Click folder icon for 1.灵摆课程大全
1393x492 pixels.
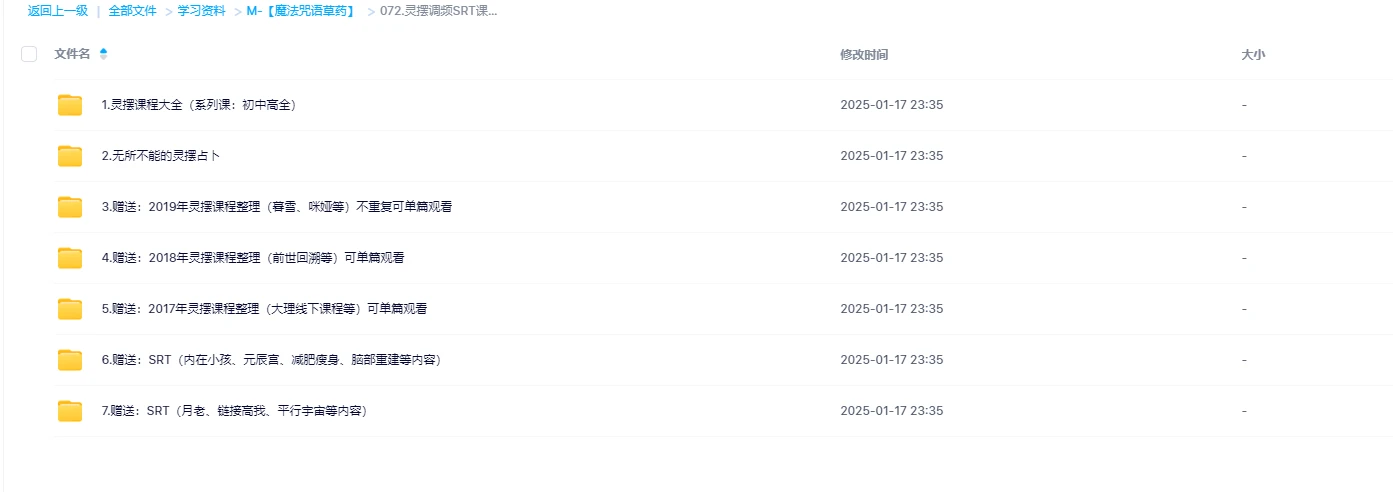[x=70, y=105]
